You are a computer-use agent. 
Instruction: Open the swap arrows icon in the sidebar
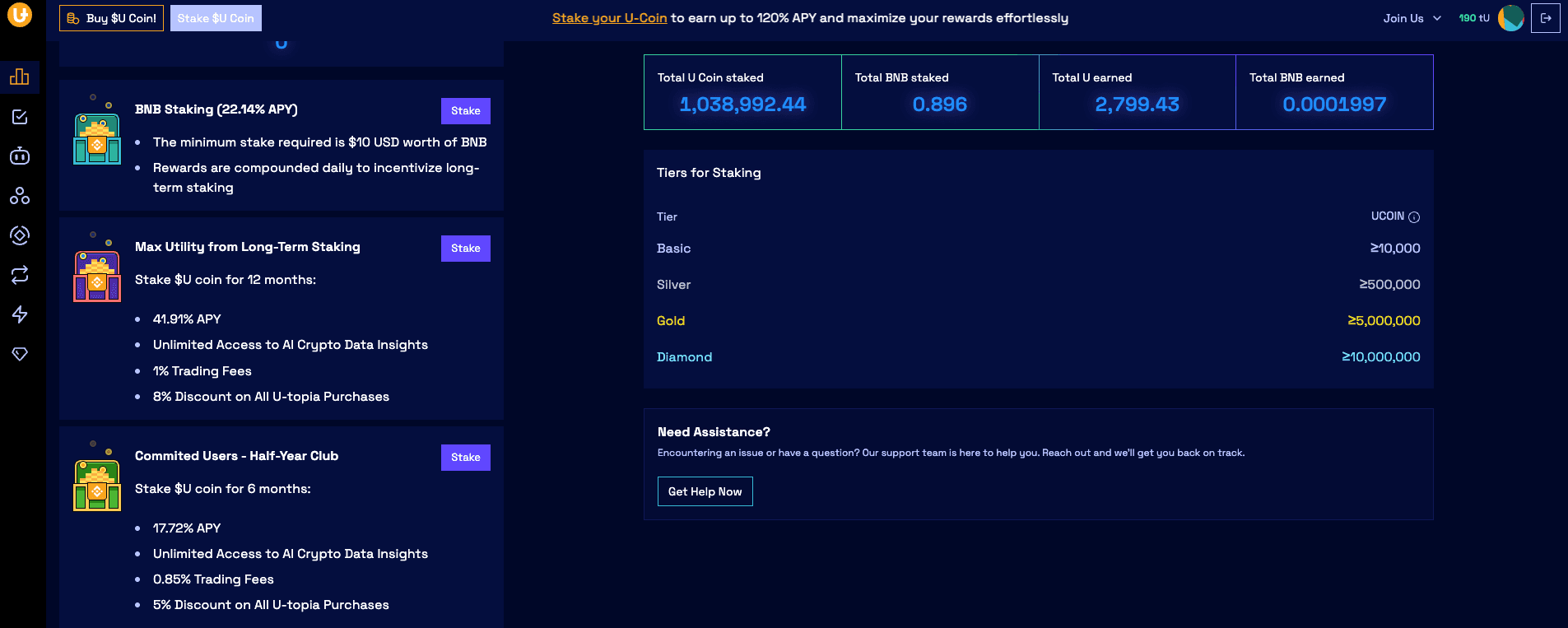pos(20,275)
